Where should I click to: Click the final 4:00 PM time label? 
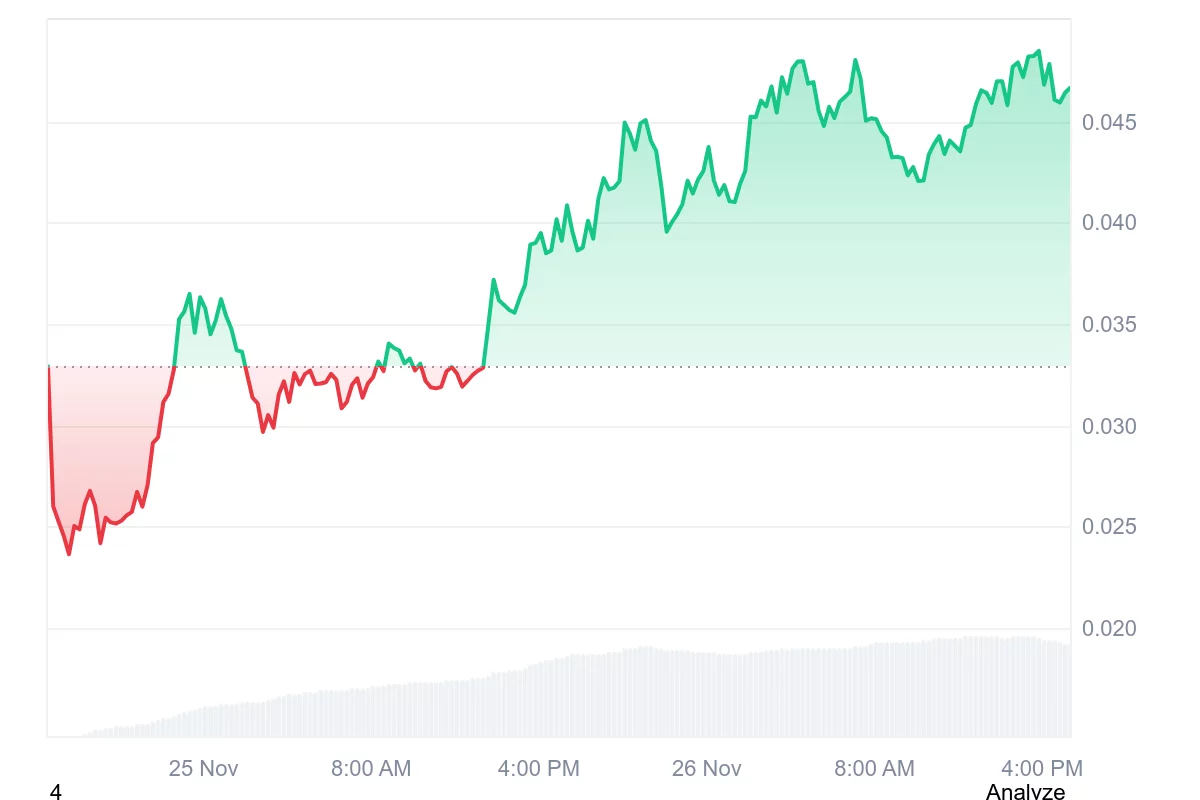coord(1041,768)
